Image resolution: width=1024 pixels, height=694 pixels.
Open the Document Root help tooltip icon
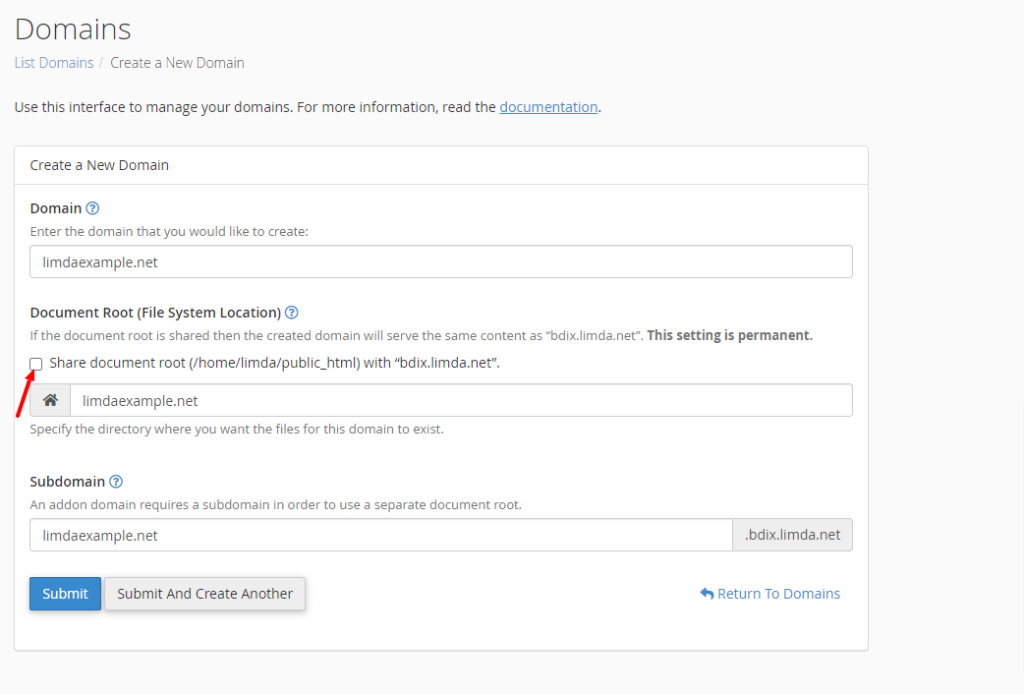click(x=291, y=312)
